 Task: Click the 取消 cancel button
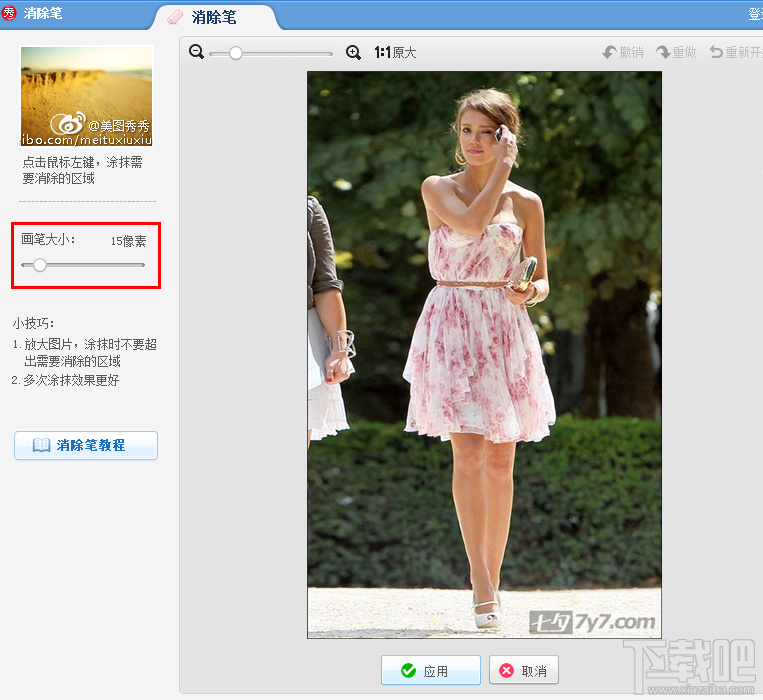click(x=524, y=670)
